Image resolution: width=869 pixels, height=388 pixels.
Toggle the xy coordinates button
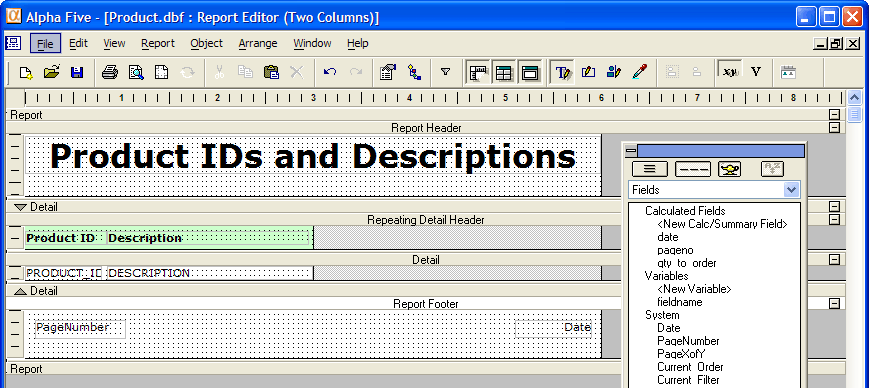[x=729, y=73]
